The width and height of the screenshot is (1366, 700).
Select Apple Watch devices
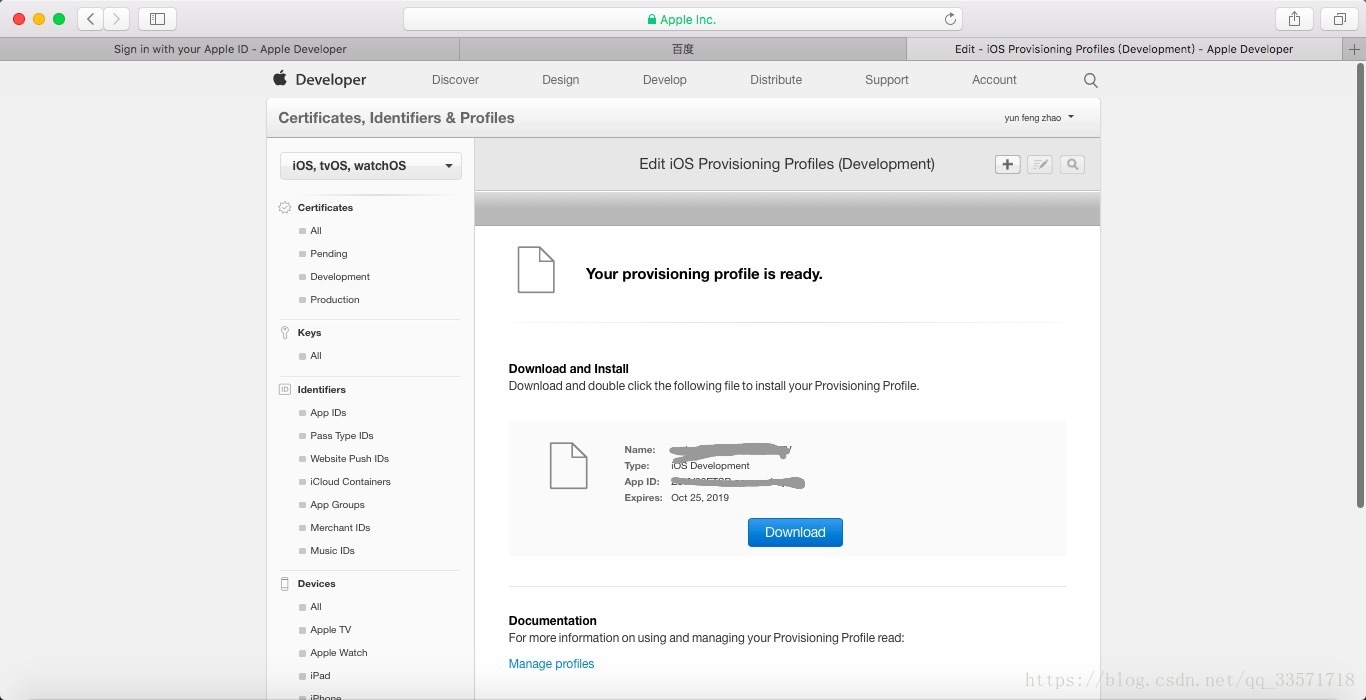pyautogui.click(x=339, y=653)
